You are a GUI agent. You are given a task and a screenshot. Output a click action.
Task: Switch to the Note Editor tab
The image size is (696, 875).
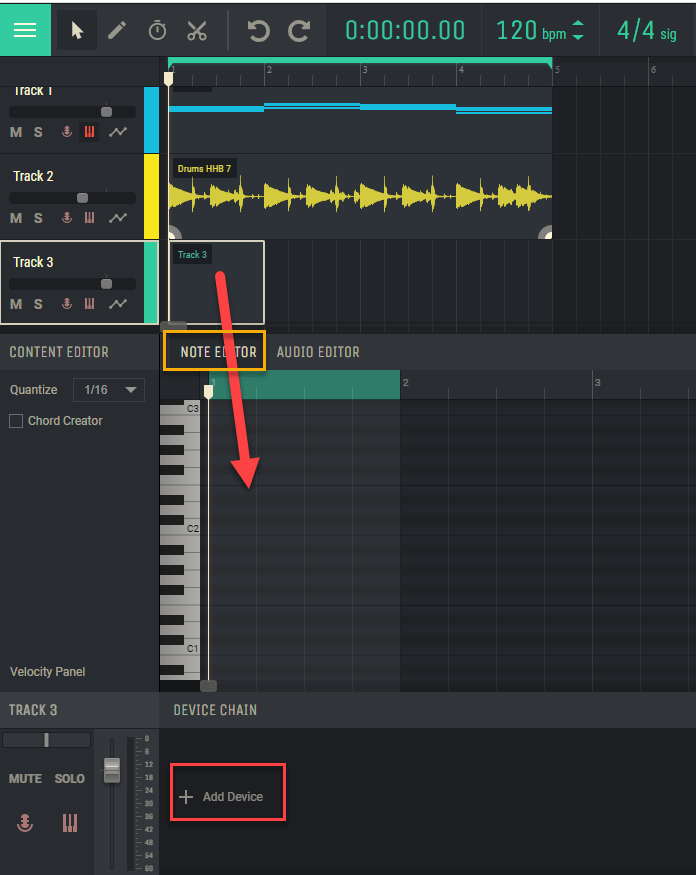click(218, 352)
